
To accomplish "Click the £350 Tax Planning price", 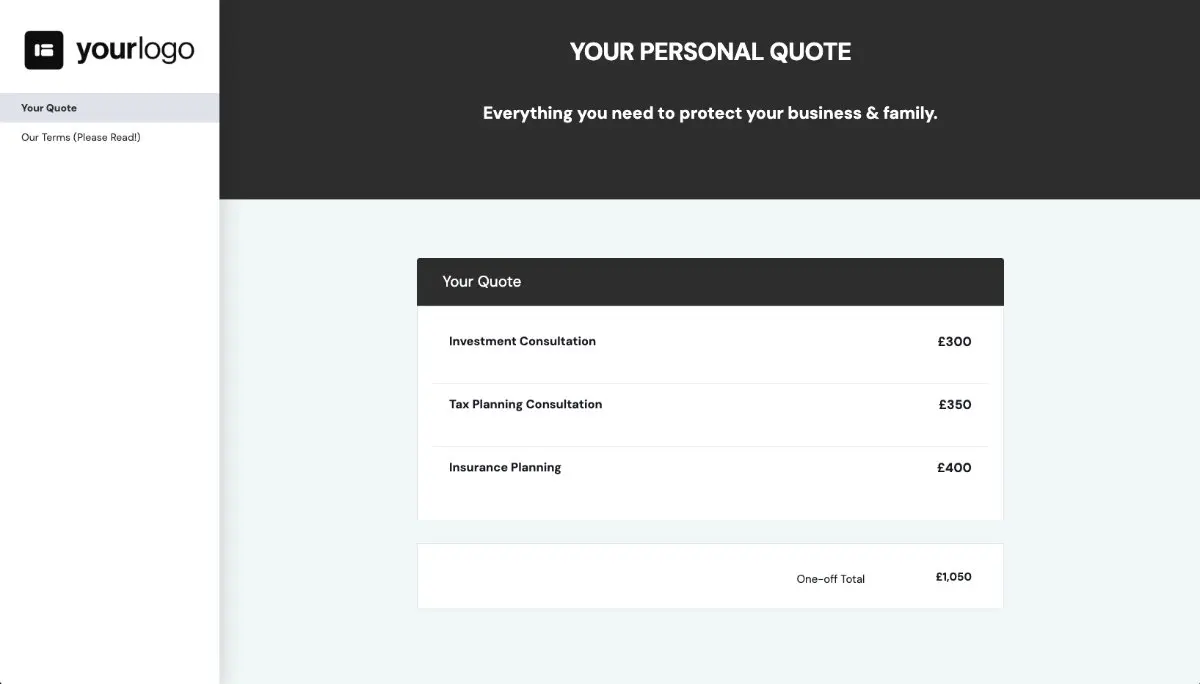I will point(954,404).
